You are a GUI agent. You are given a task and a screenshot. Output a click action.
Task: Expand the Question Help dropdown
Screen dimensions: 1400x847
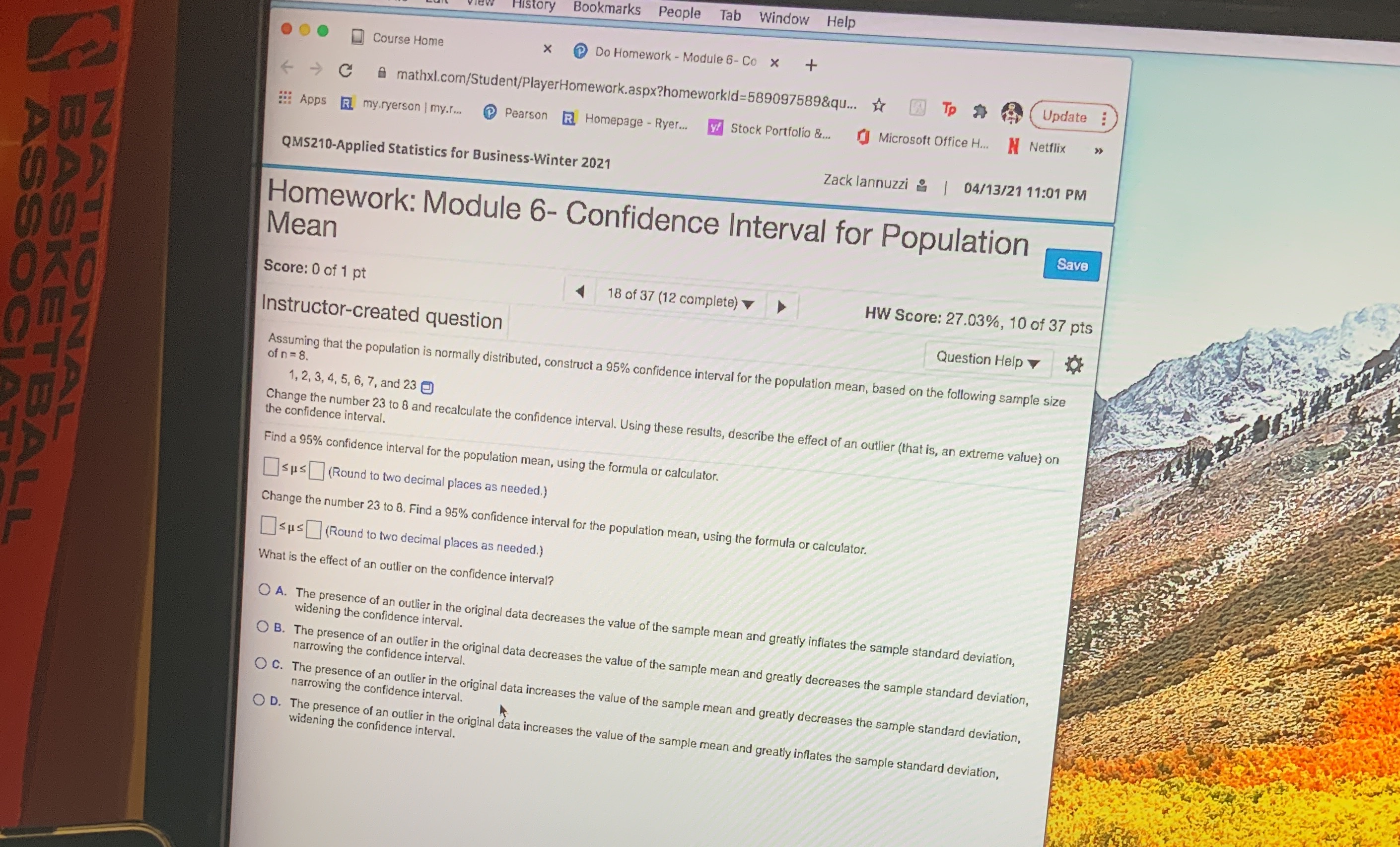(987, 359)
